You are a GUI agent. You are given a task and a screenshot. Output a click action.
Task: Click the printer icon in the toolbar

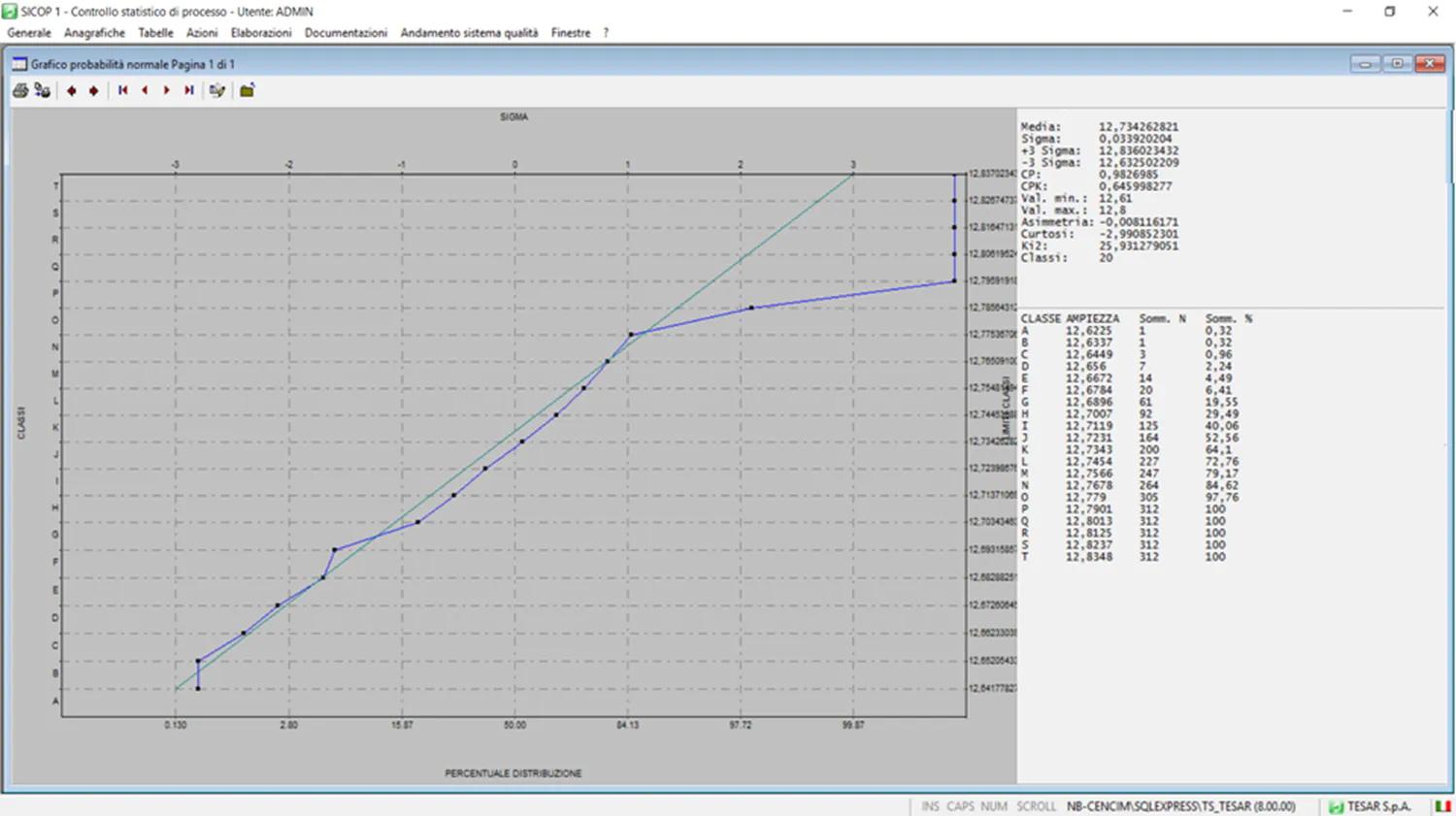(x=20, y=90)
